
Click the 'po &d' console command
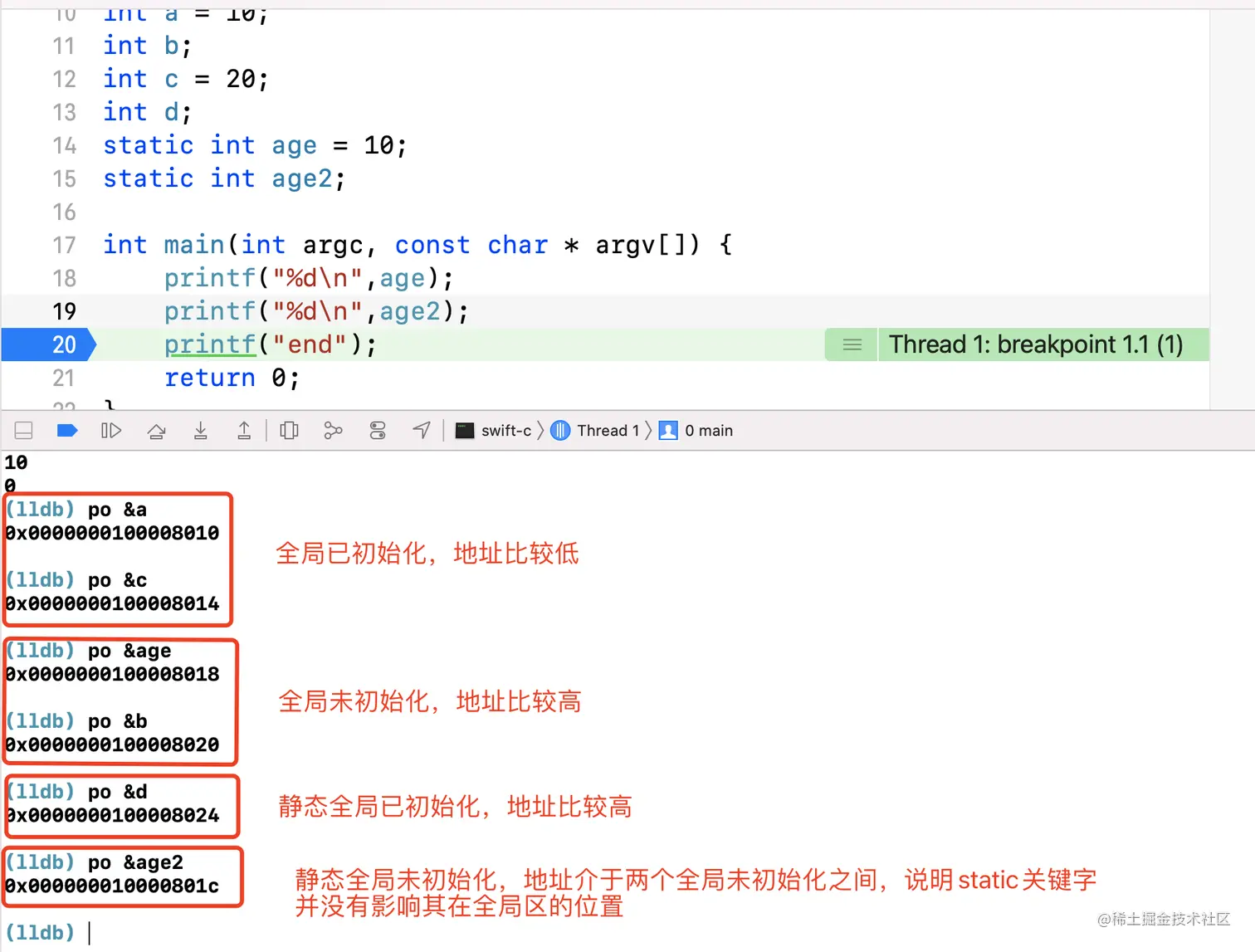point(117,792)
